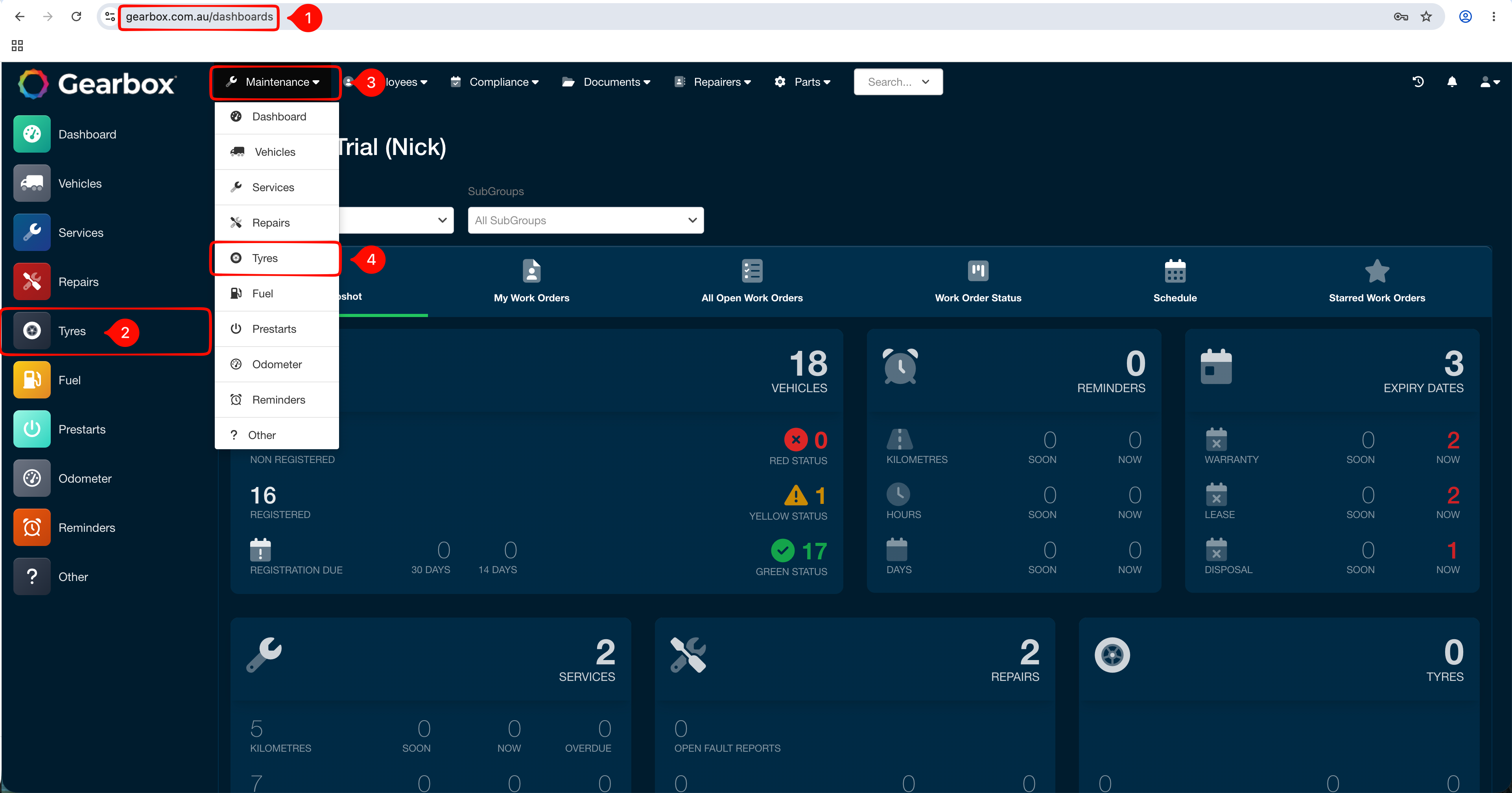
Task: Expand the Compliance menu
Action: pyautogui.click(x=494, y=82)
